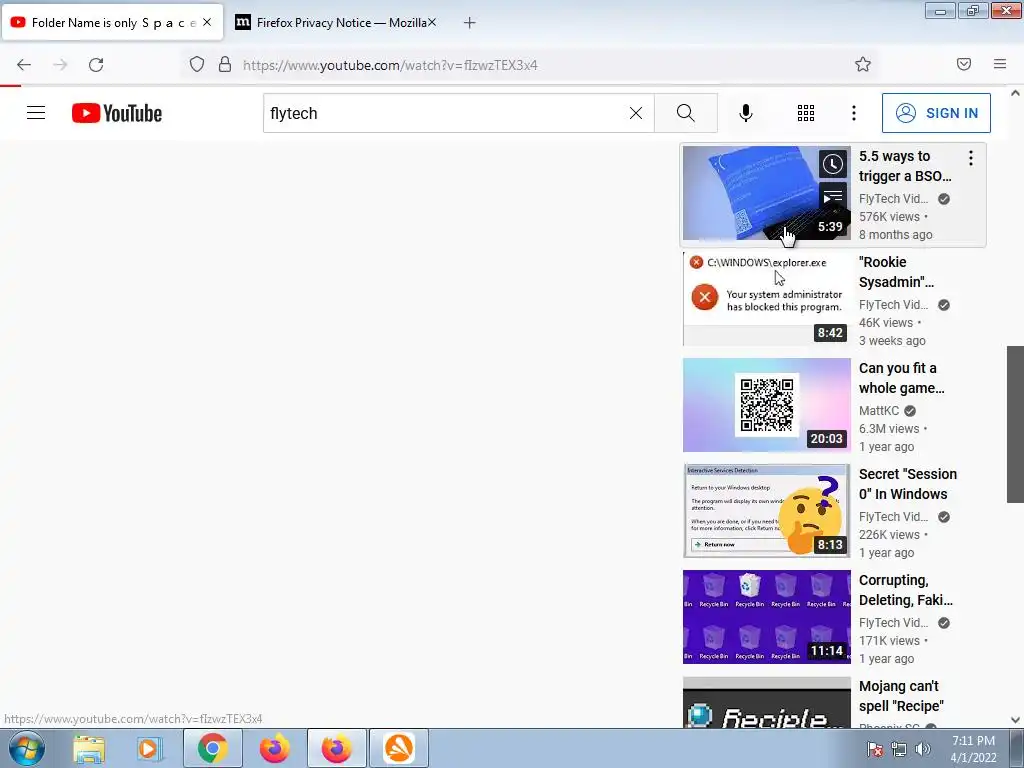
Task: Open the network icon in the tray
Action: 899,749
